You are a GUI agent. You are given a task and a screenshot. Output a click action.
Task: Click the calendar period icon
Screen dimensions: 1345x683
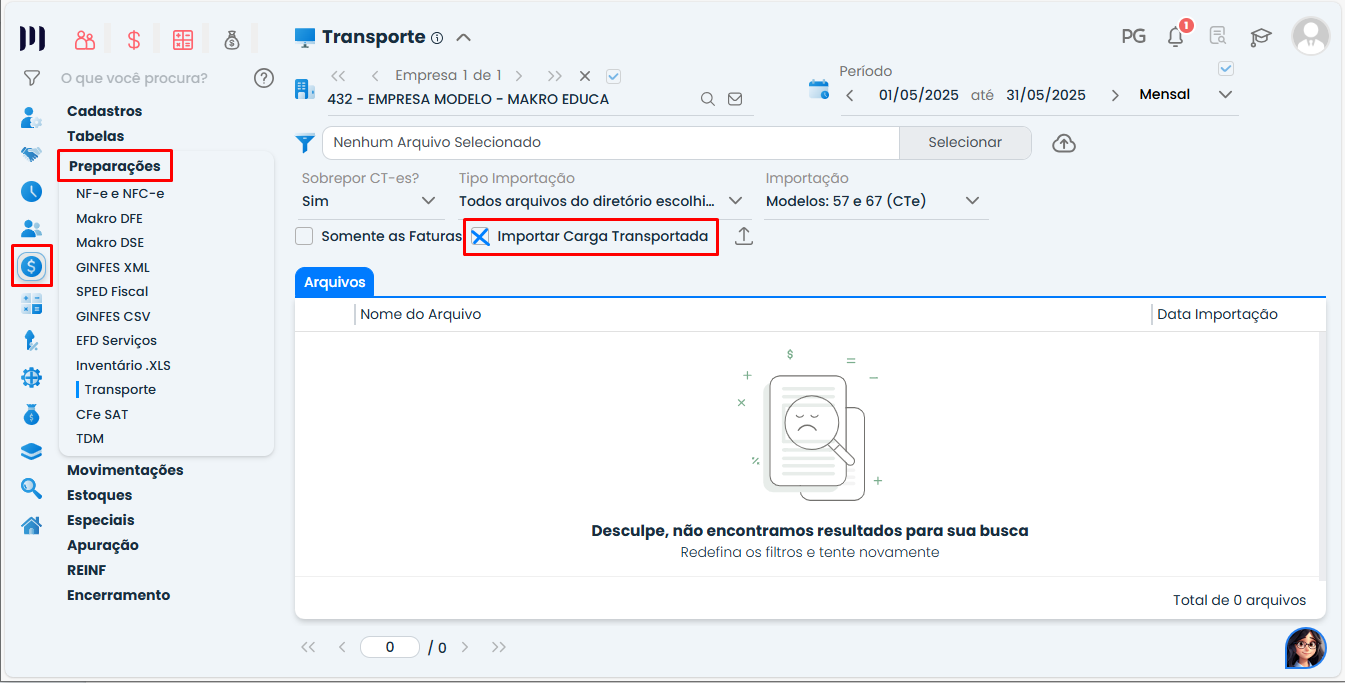[x=818, y=90]
